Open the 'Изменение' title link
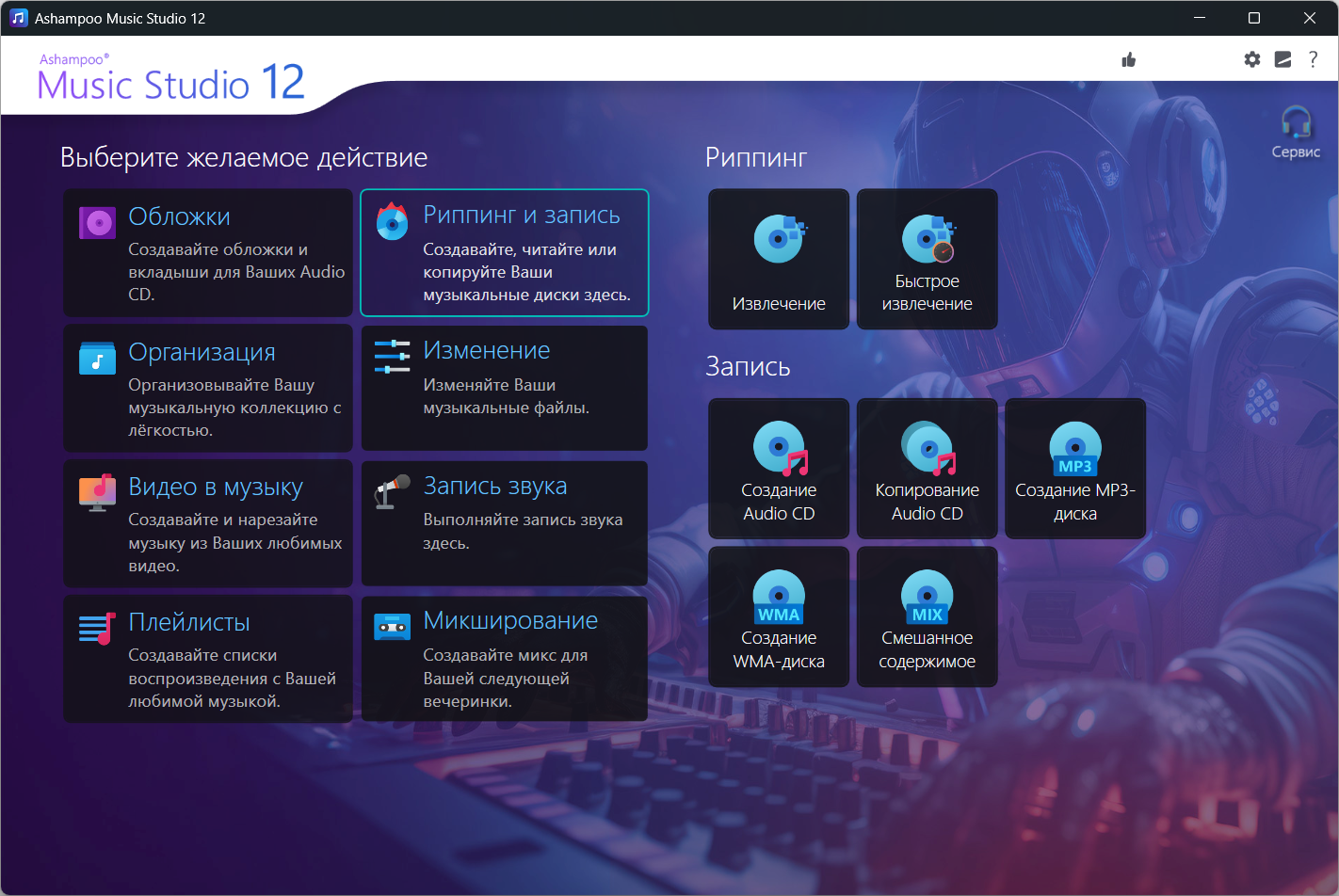This screenshot has width=1339, height=896. (x=487, y=350)
